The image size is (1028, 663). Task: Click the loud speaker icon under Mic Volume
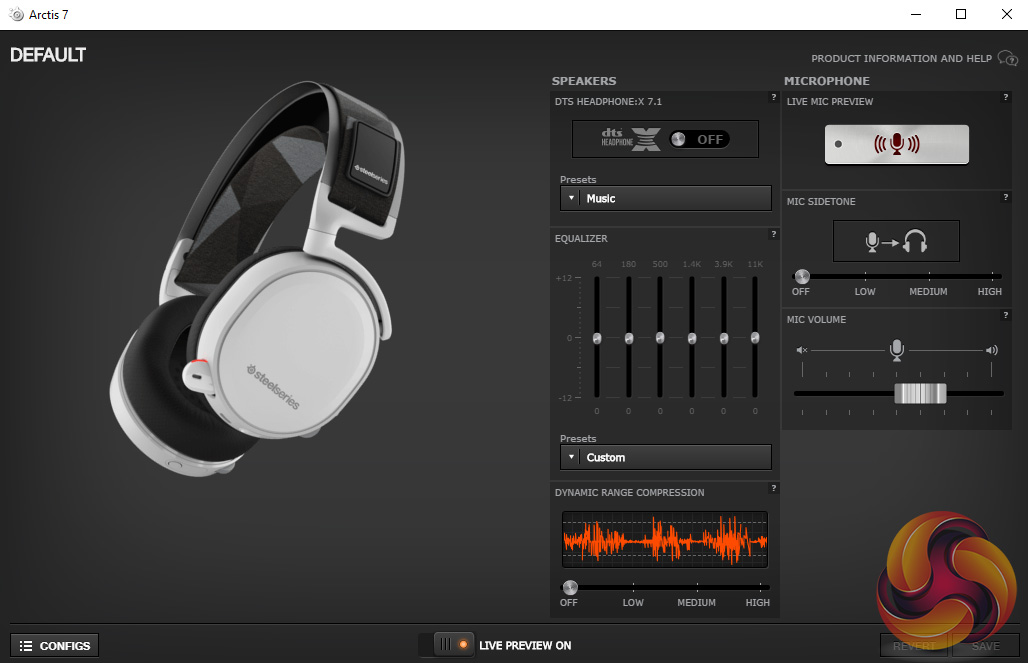click(991, 350)
